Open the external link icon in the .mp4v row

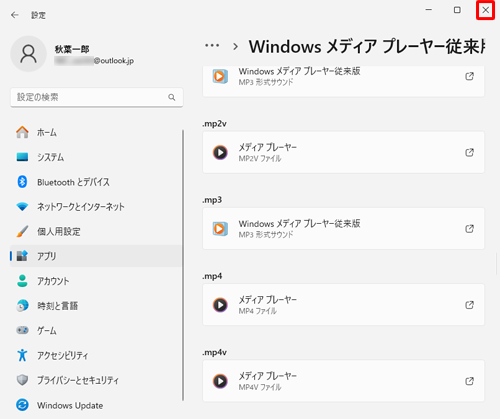469,381
